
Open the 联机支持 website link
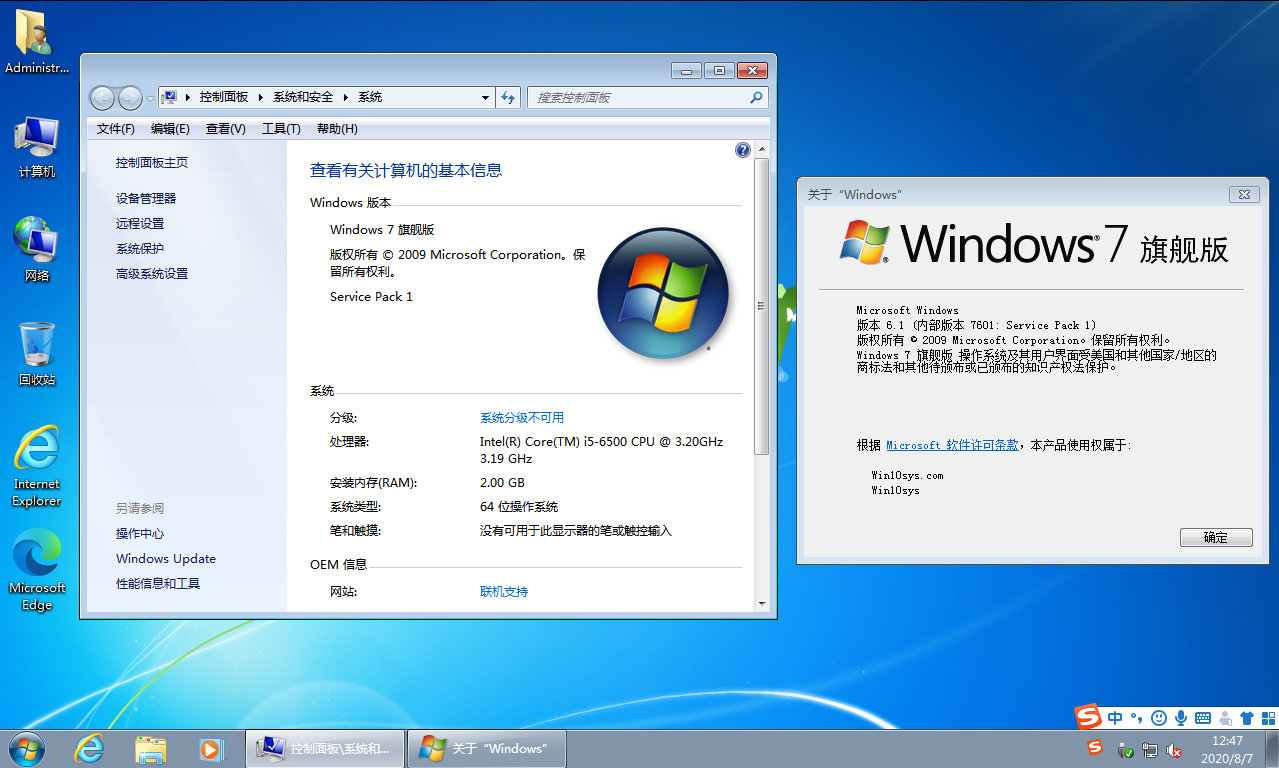point(504,592)
